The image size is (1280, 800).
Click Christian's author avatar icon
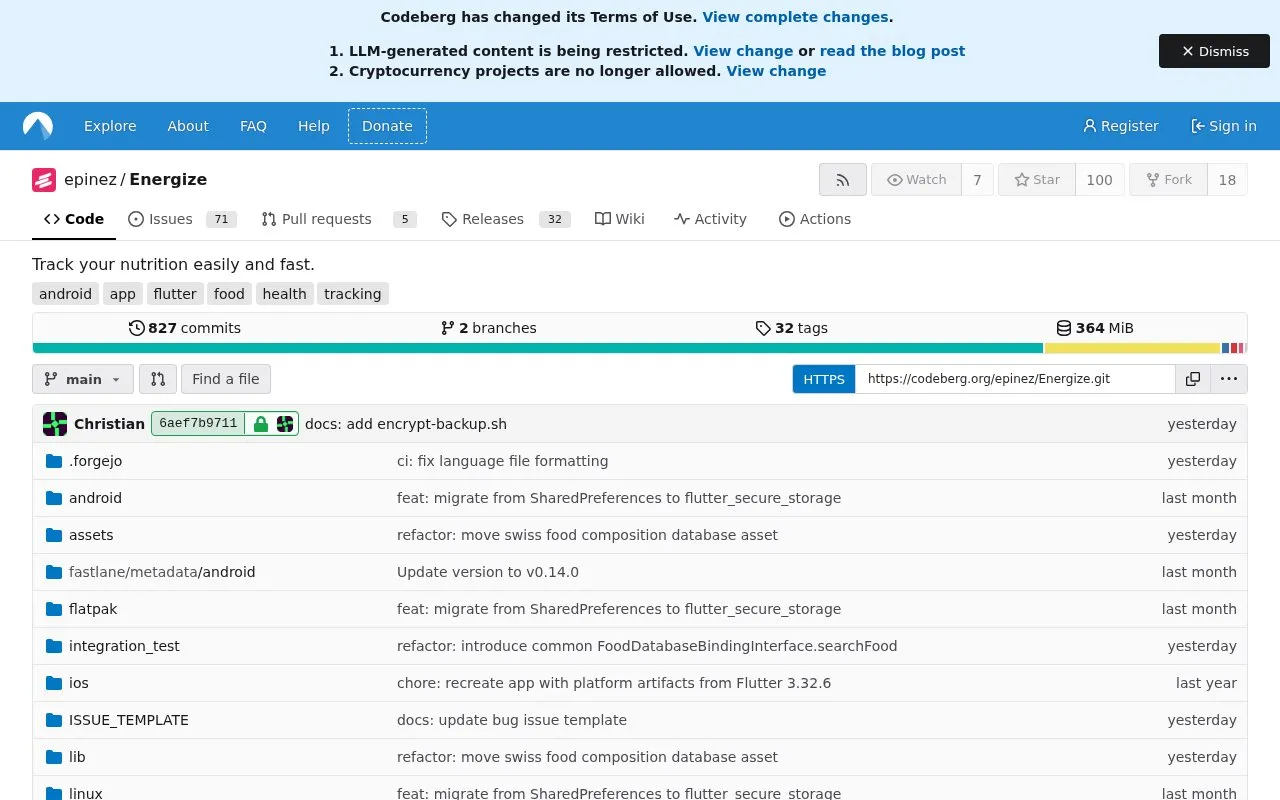55,424
